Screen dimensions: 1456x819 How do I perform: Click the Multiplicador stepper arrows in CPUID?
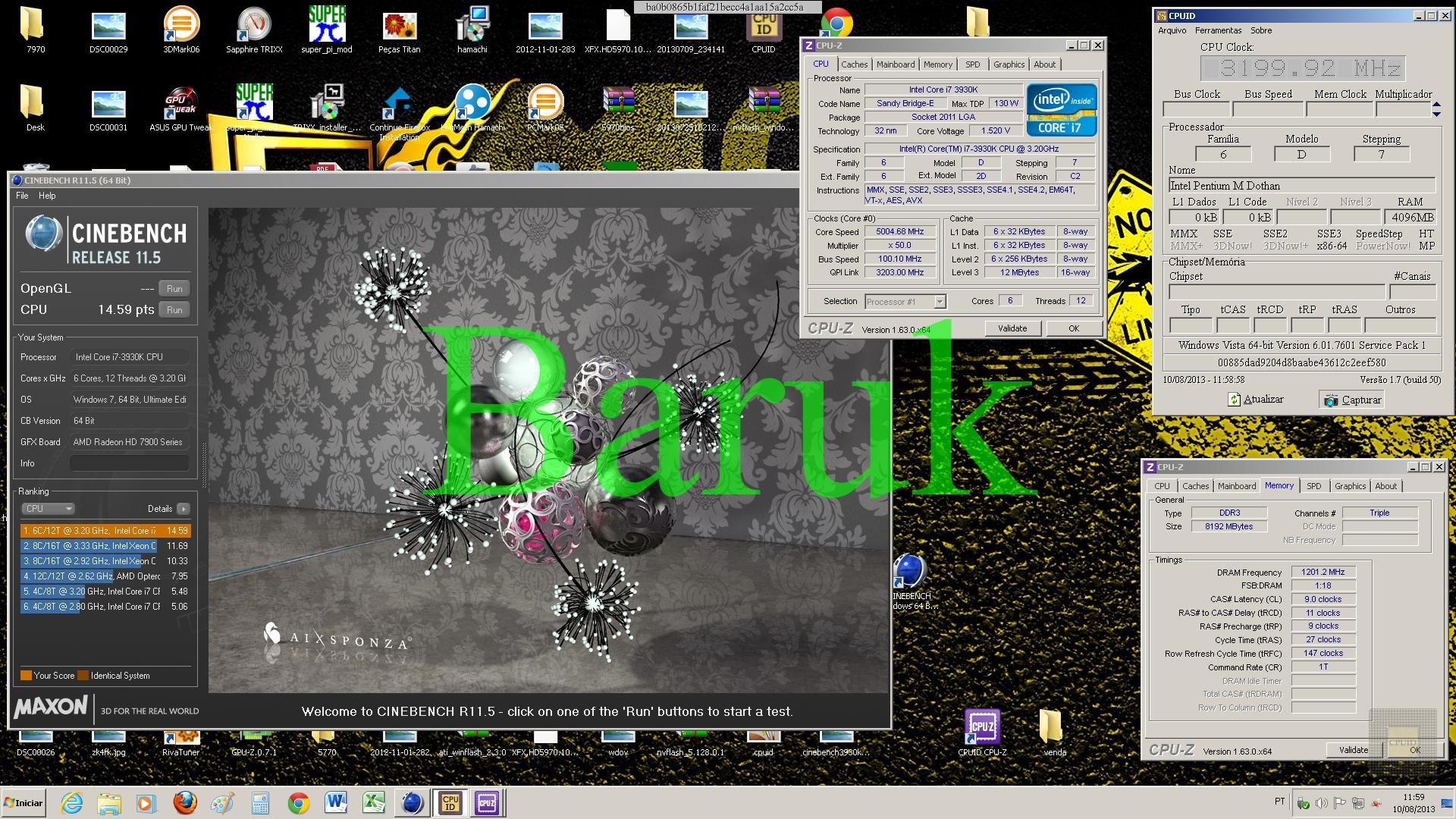(1436, 110)
